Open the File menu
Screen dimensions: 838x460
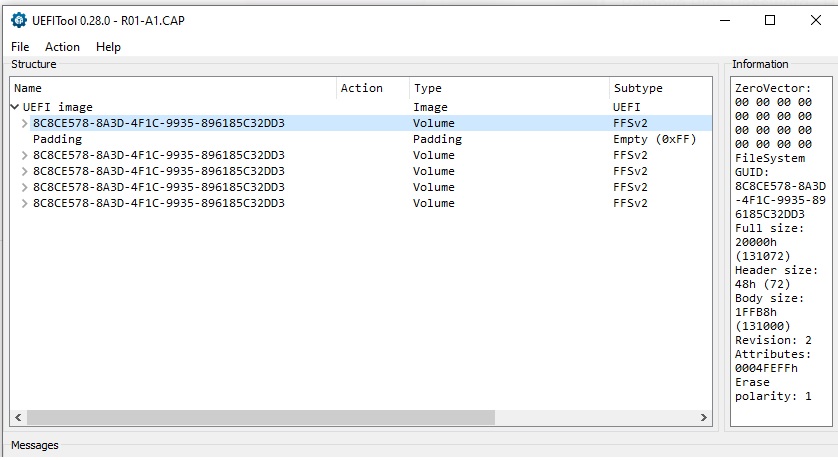point(20,47)
